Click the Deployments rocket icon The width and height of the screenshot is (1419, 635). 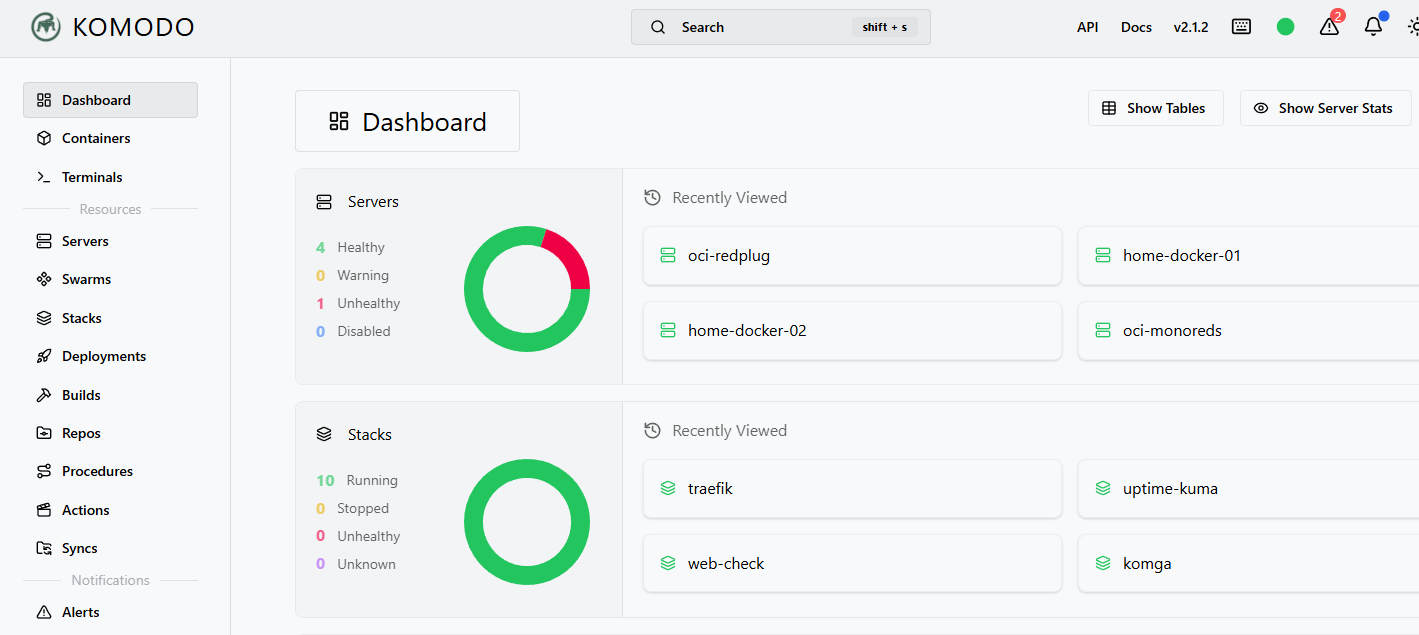coord(43,356)
